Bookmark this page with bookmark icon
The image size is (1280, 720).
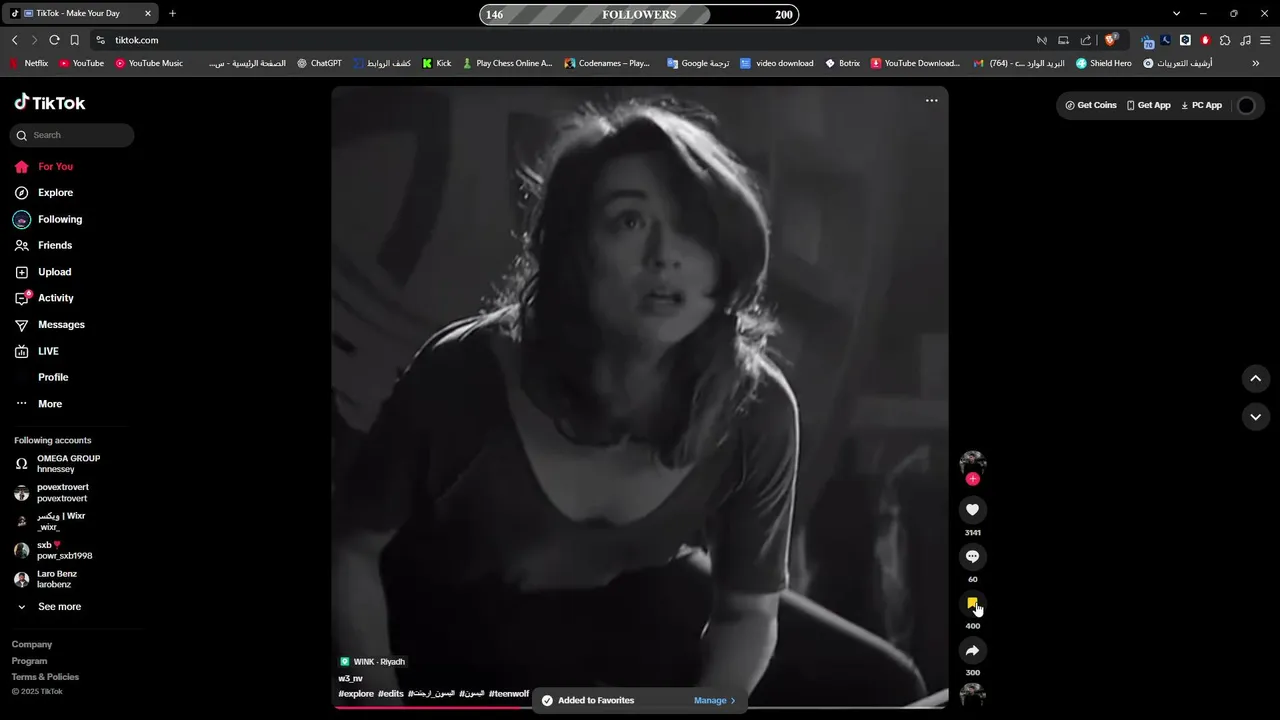point(74,40)
